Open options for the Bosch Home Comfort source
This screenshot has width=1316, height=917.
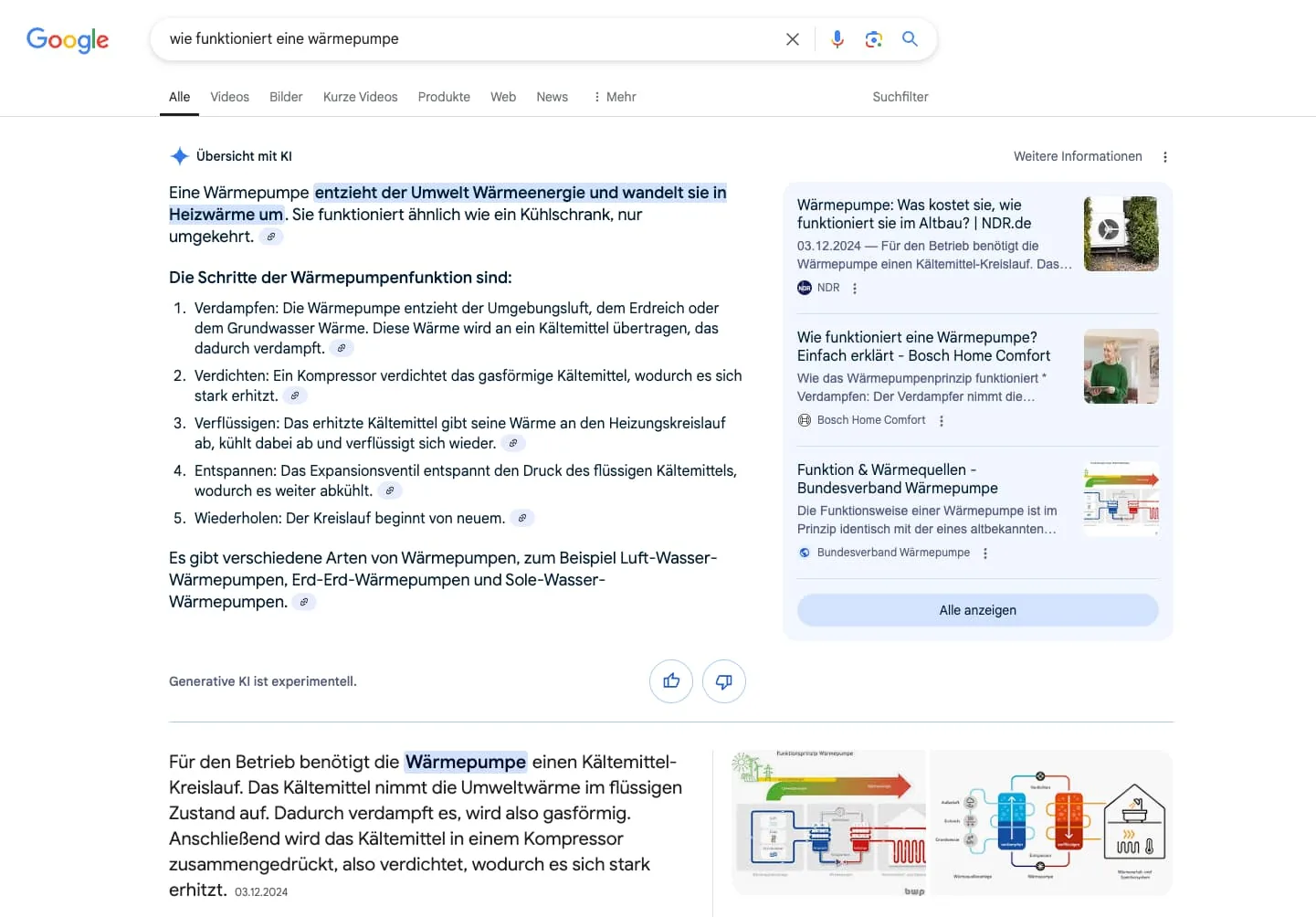(942, 421)
